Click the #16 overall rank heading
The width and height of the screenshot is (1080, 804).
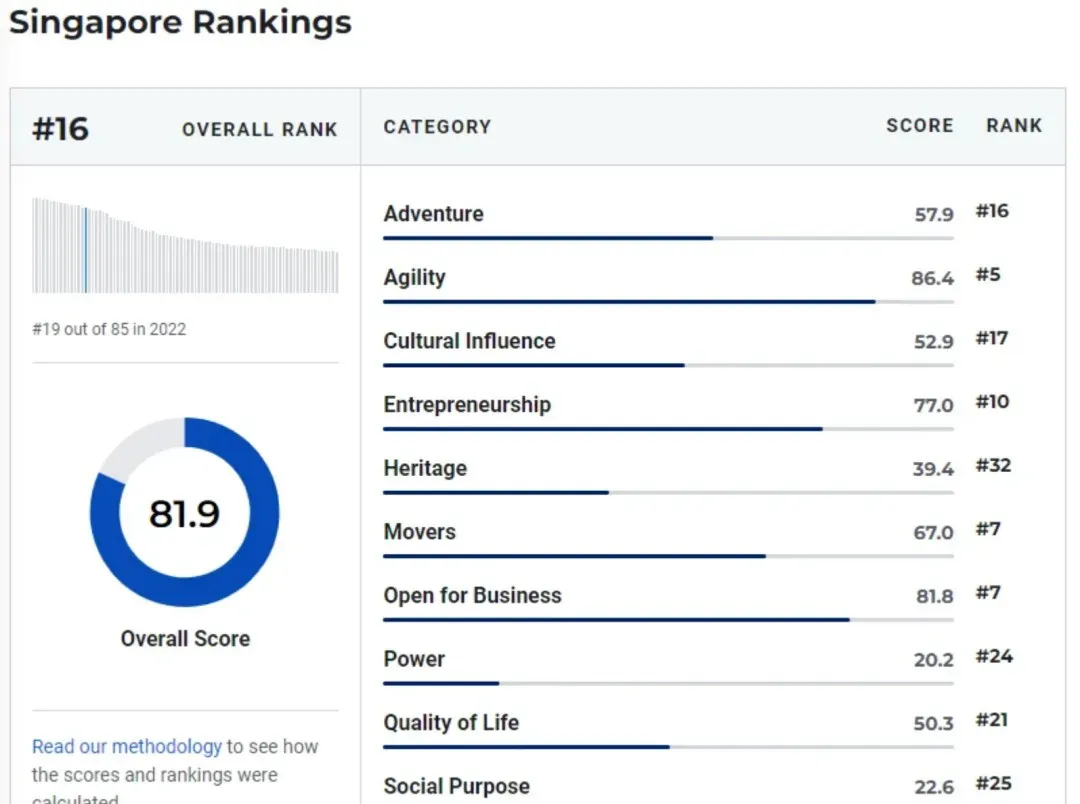(x=61, y=129)
